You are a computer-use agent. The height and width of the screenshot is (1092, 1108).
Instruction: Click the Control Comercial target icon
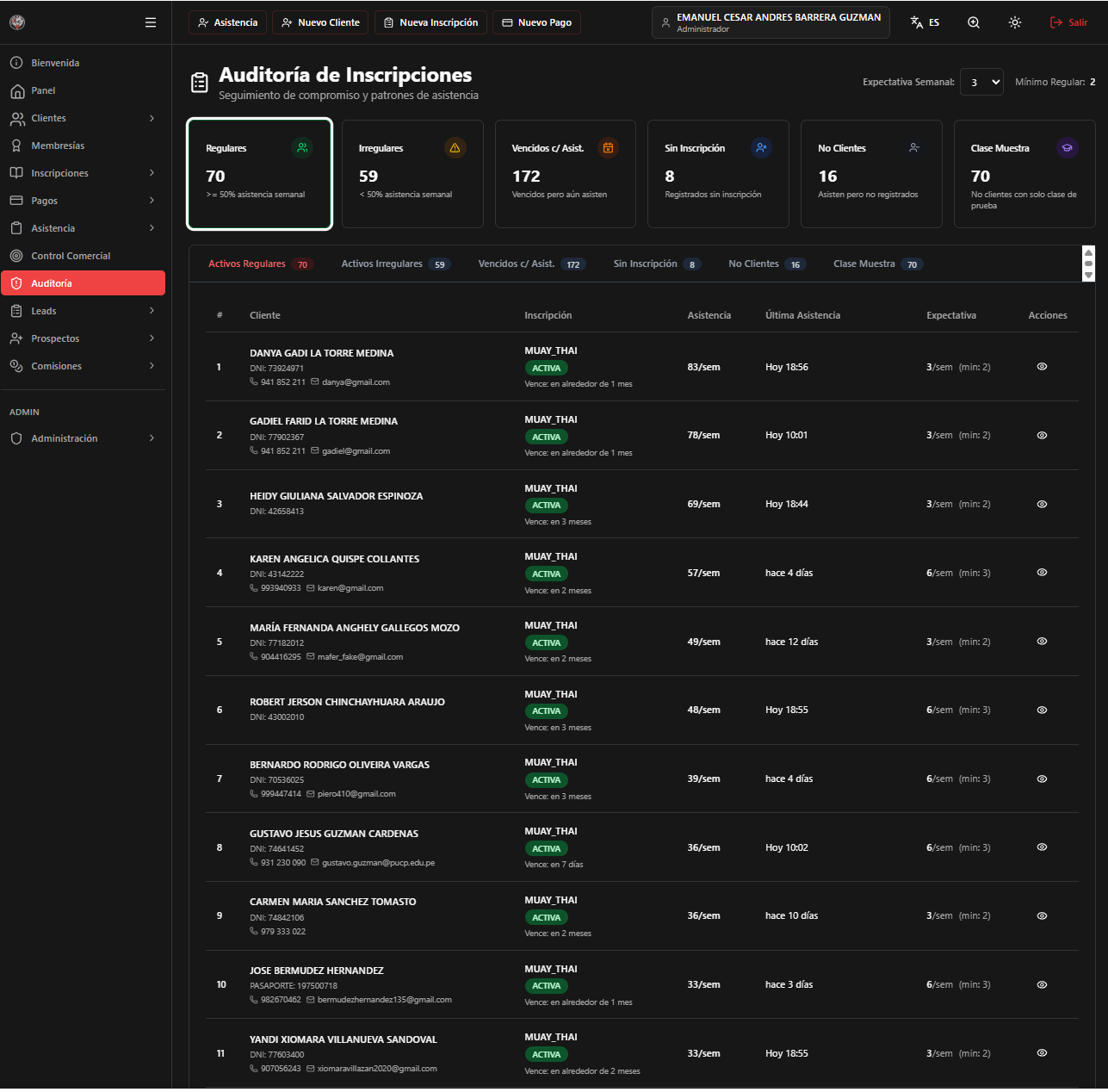(16, 256)
